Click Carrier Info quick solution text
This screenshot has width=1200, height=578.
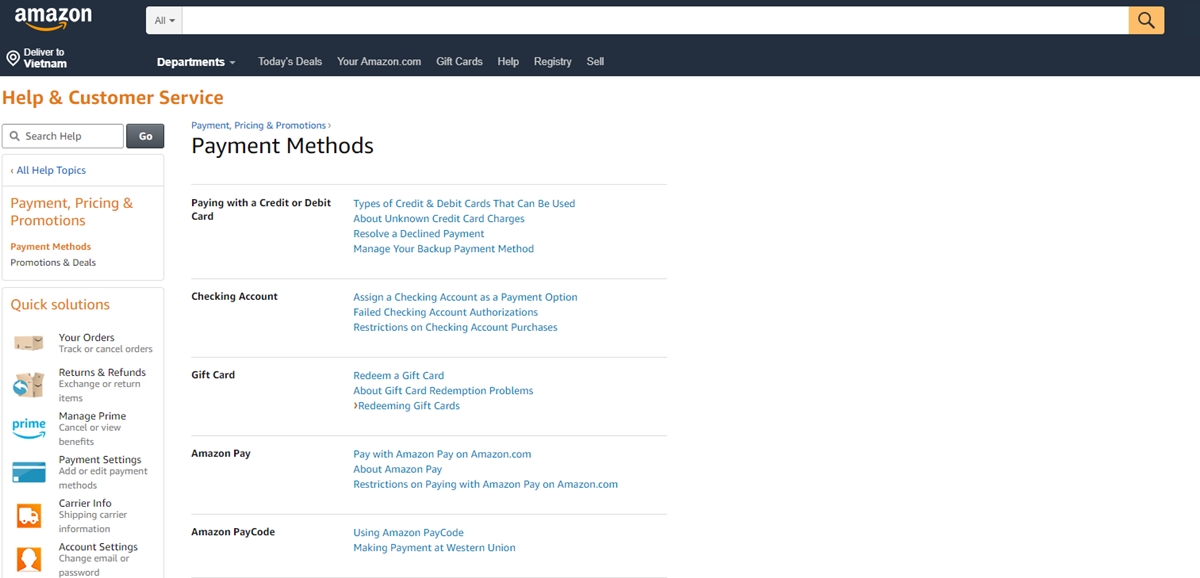pos(85,503)
